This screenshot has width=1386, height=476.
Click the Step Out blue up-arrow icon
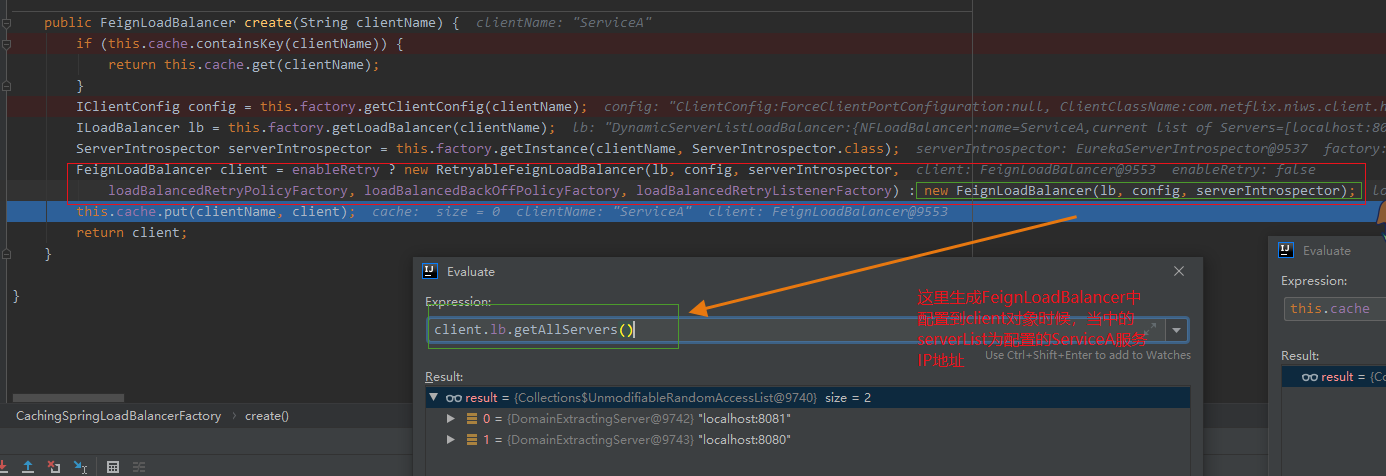click(x=28, y=466)
